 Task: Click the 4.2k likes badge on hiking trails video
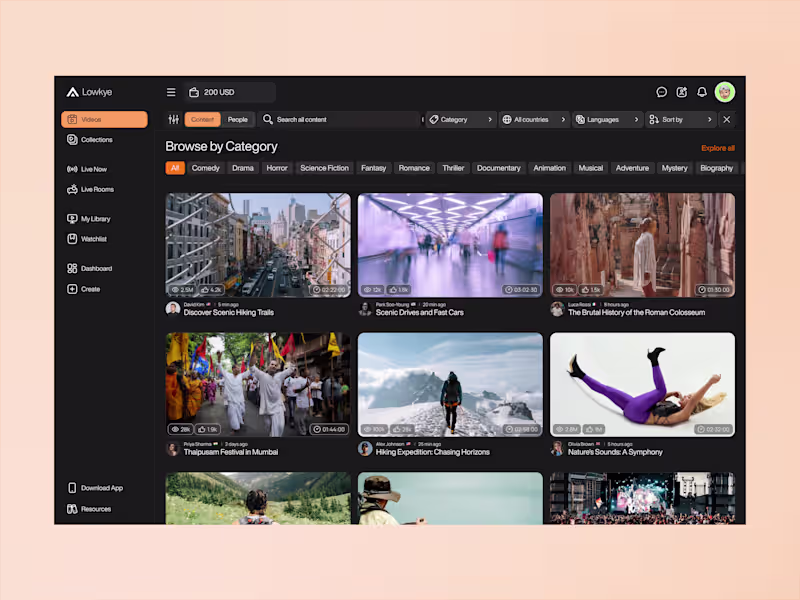coord(211,290)
